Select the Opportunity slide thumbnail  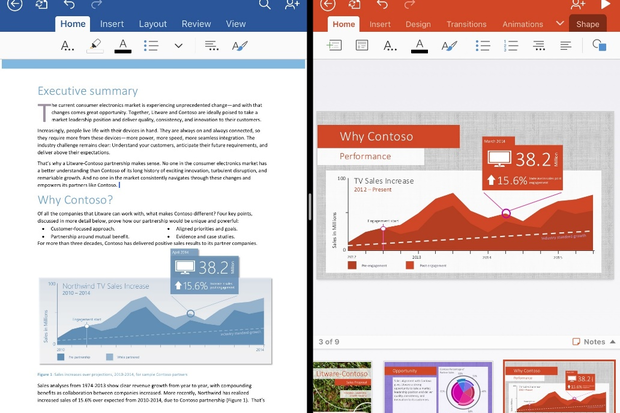(438, 388)
